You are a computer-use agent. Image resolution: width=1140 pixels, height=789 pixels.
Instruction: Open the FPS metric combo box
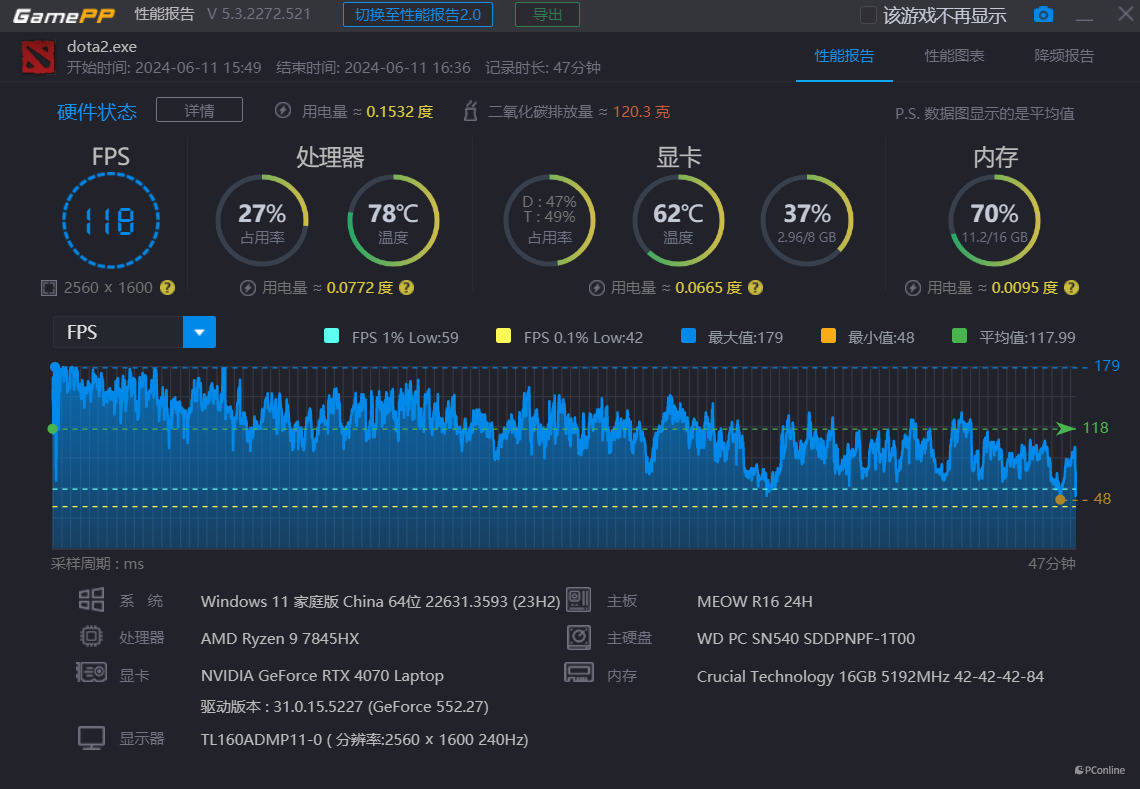coord(135,332)
